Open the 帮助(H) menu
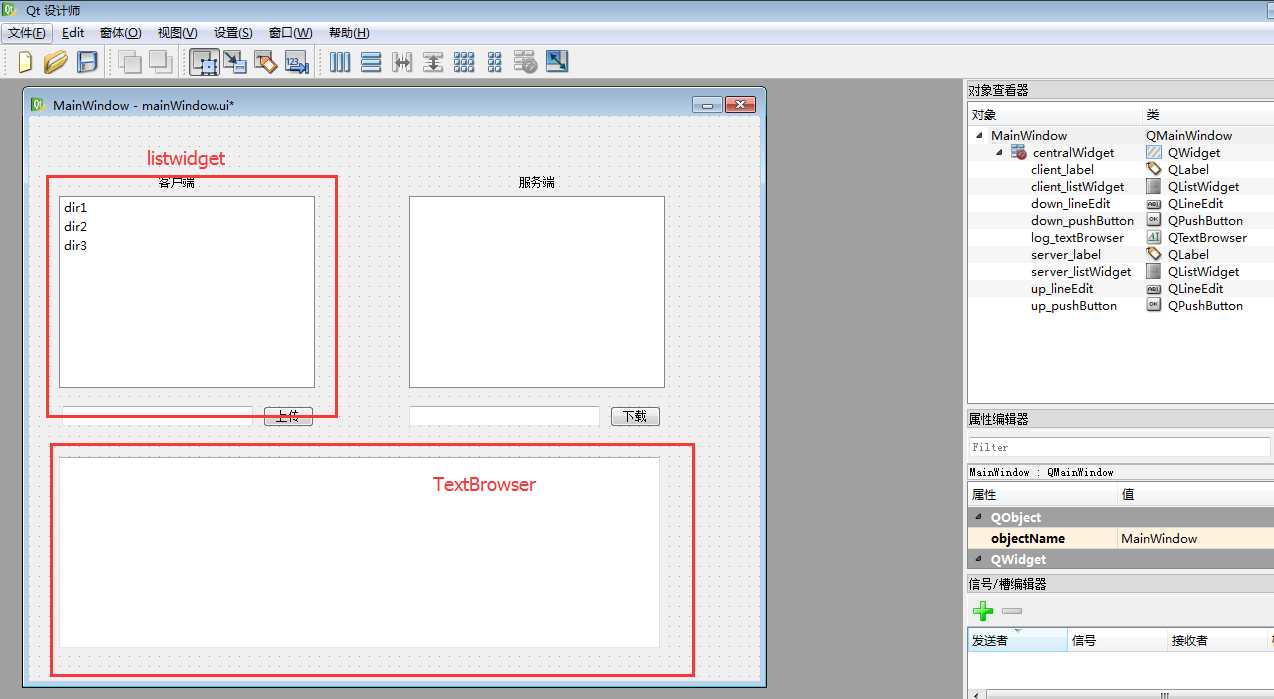Screen dimensions: 1274x699 (349, 33)
